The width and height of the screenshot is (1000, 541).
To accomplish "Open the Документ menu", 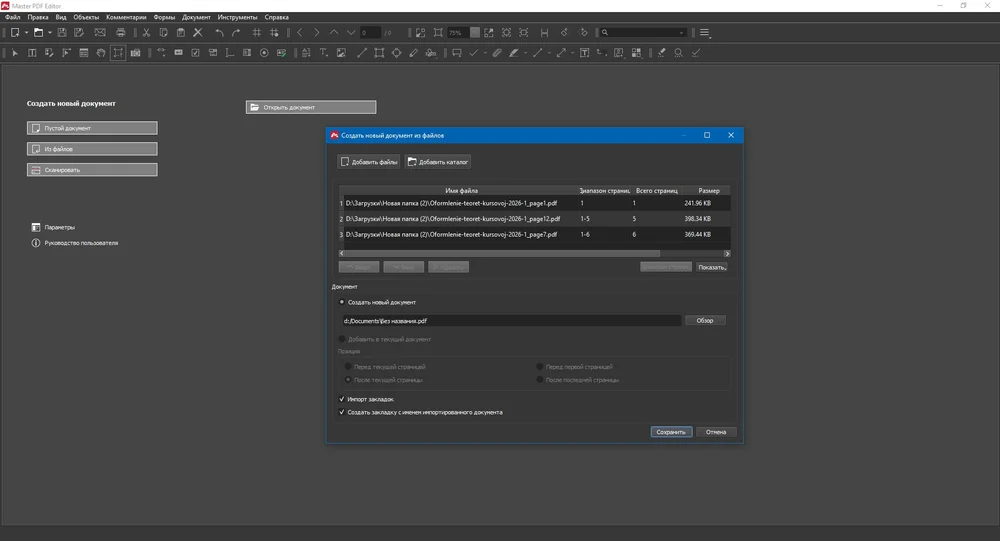I will click(196, 17).
